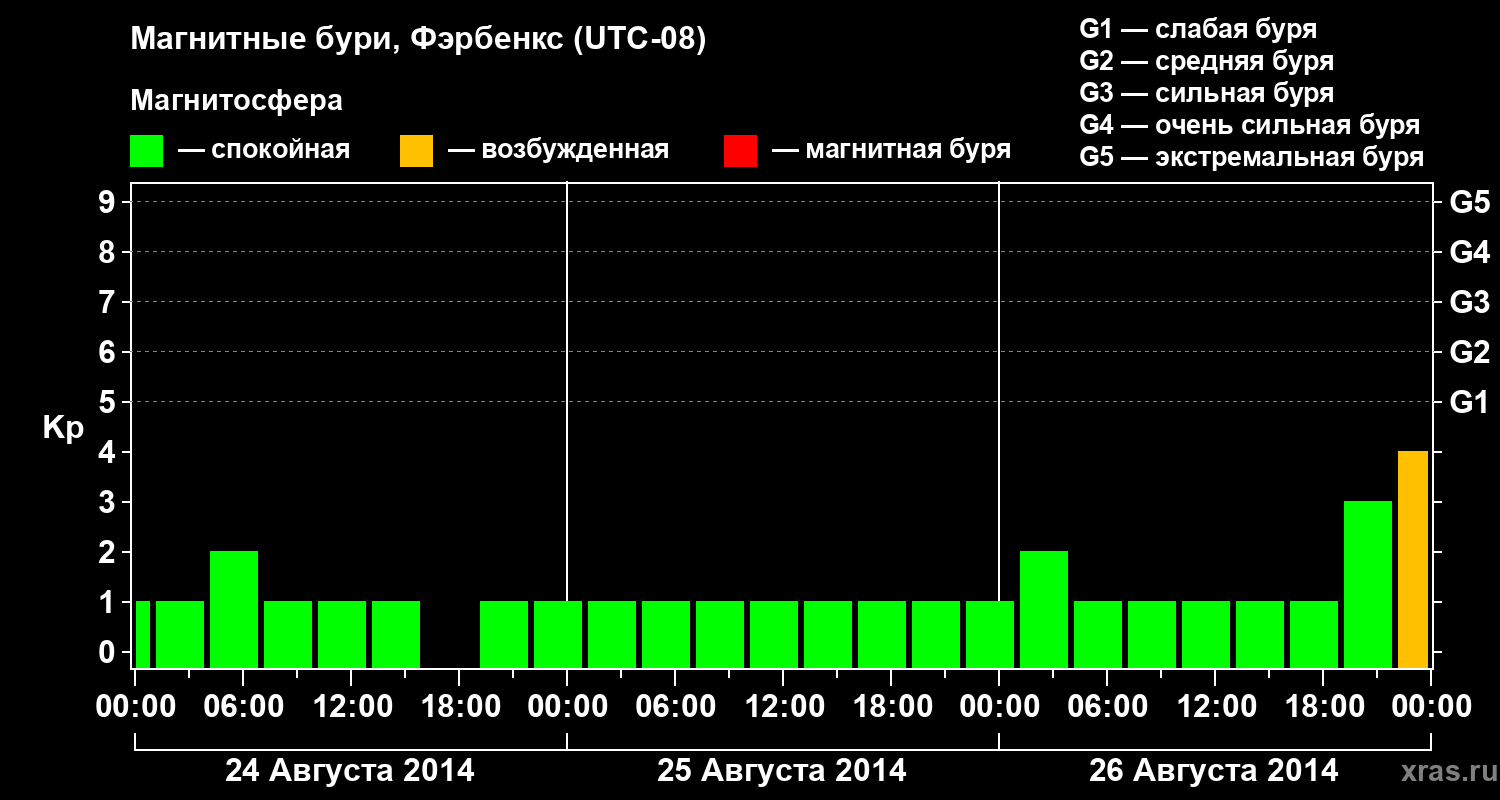Click 'G4 — очень сильная буря' legend line
The width and height of the screenshot is (1500, 800).
1249,125
